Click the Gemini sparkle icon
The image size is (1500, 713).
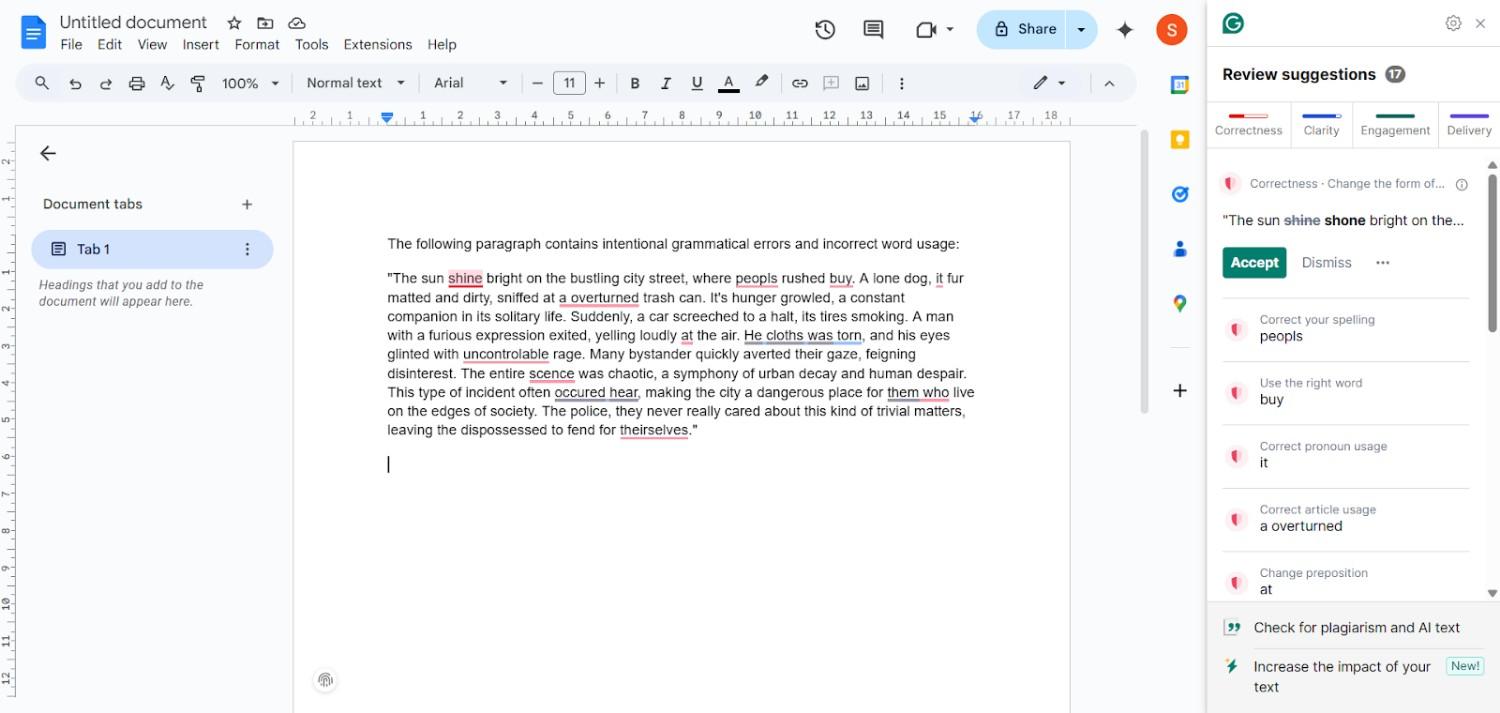(x=1125, y=30)
